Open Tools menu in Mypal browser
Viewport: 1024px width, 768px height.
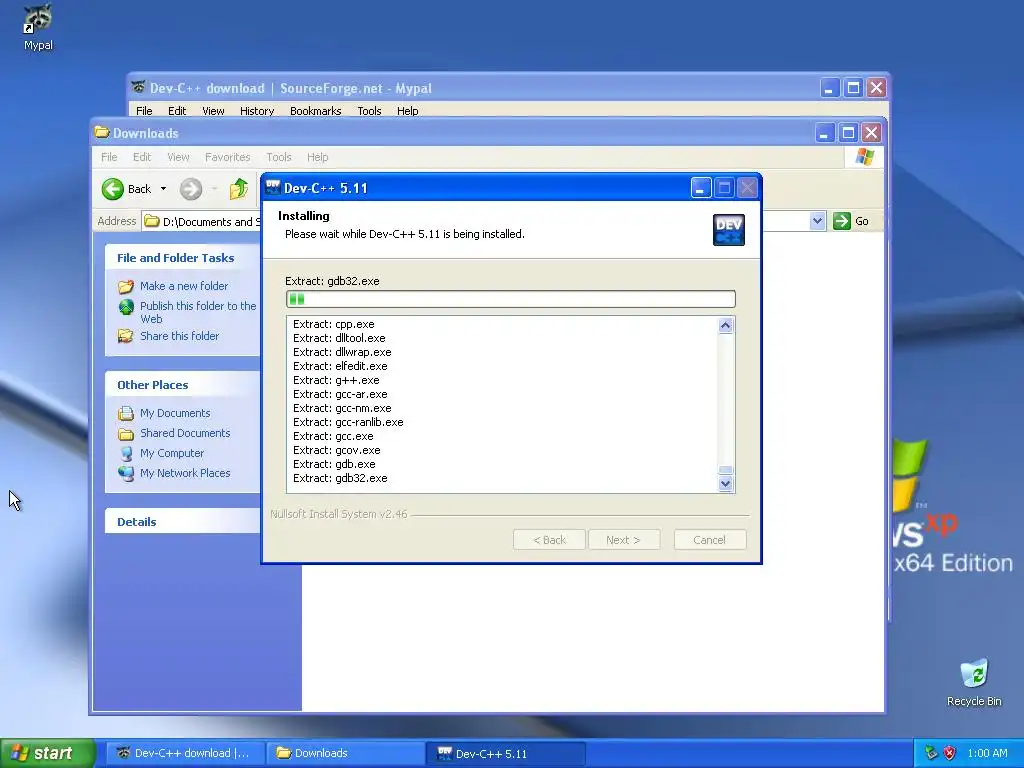(x=369, y=111)
